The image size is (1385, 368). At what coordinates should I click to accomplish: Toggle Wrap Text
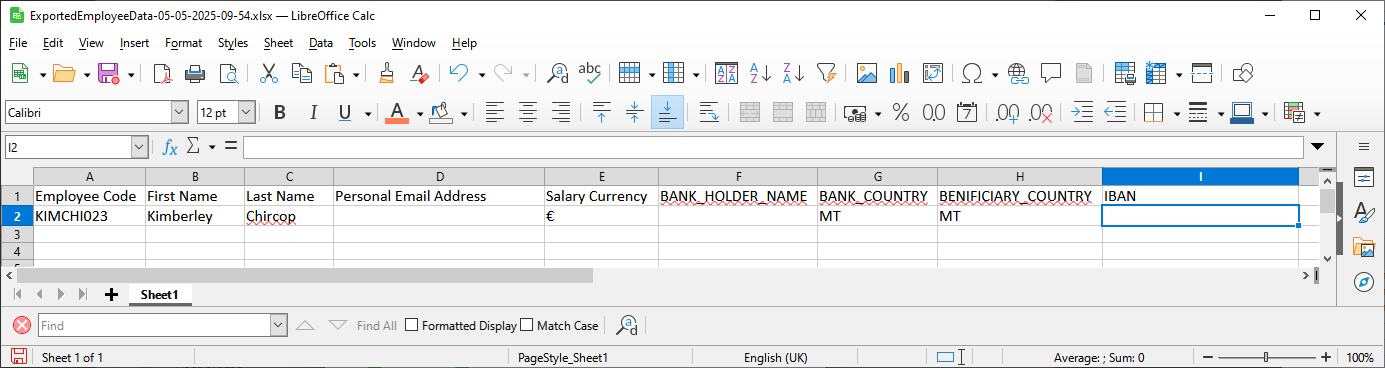tap(710, 112)
